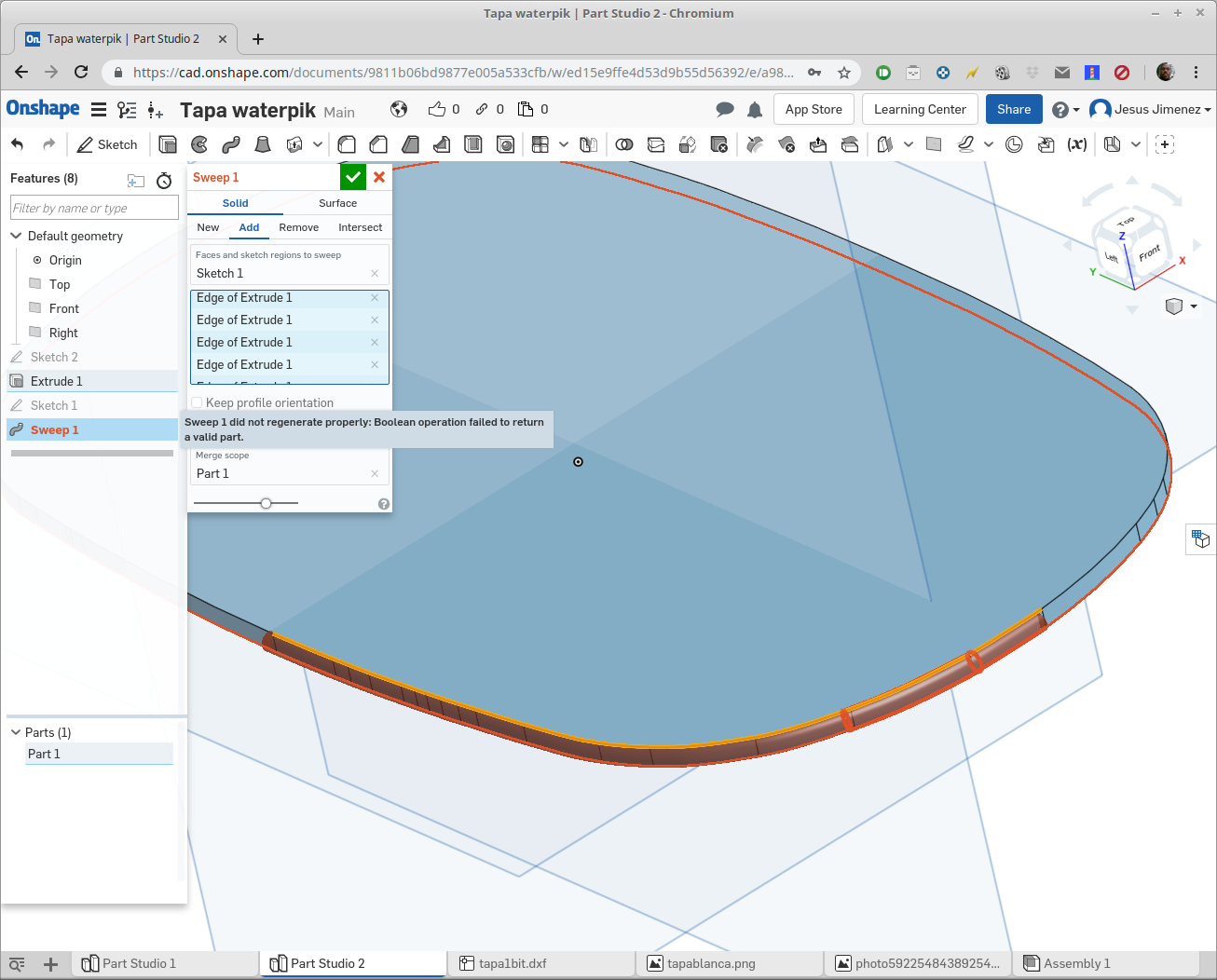The image size is (1217, 980).
Task: Click the Sketch toolbar button
Action: pyautogui.click(x=107, y=144)
